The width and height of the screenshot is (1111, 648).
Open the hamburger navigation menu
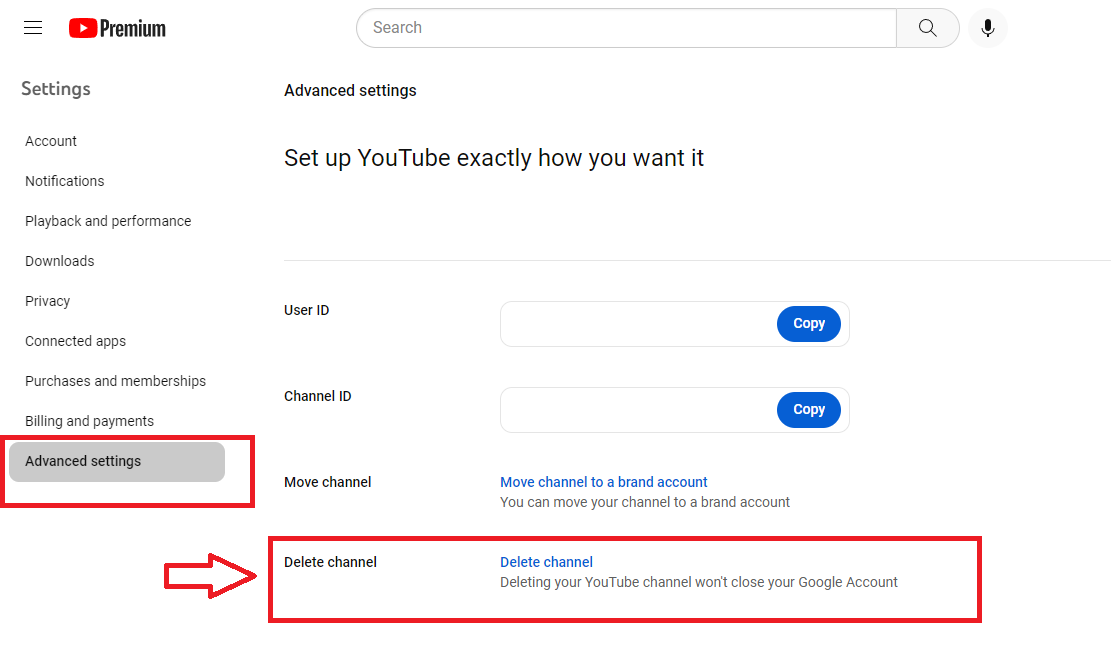pyautogui.click(x=32, y=27)
